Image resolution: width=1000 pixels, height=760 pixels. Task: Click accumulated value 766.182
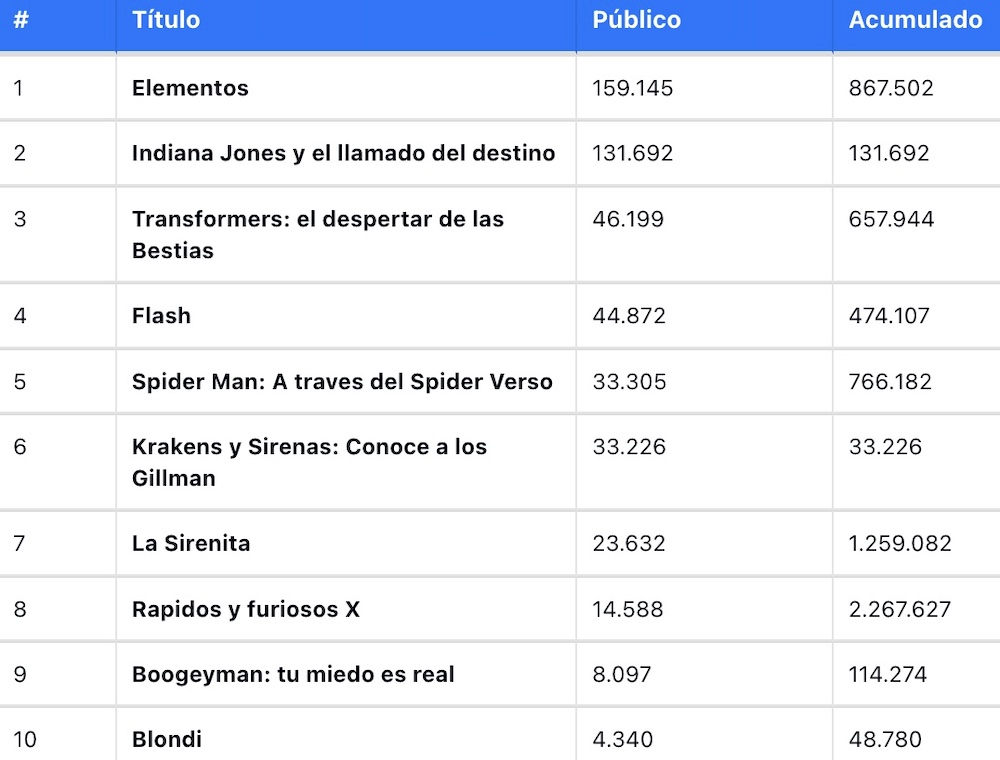890,381
